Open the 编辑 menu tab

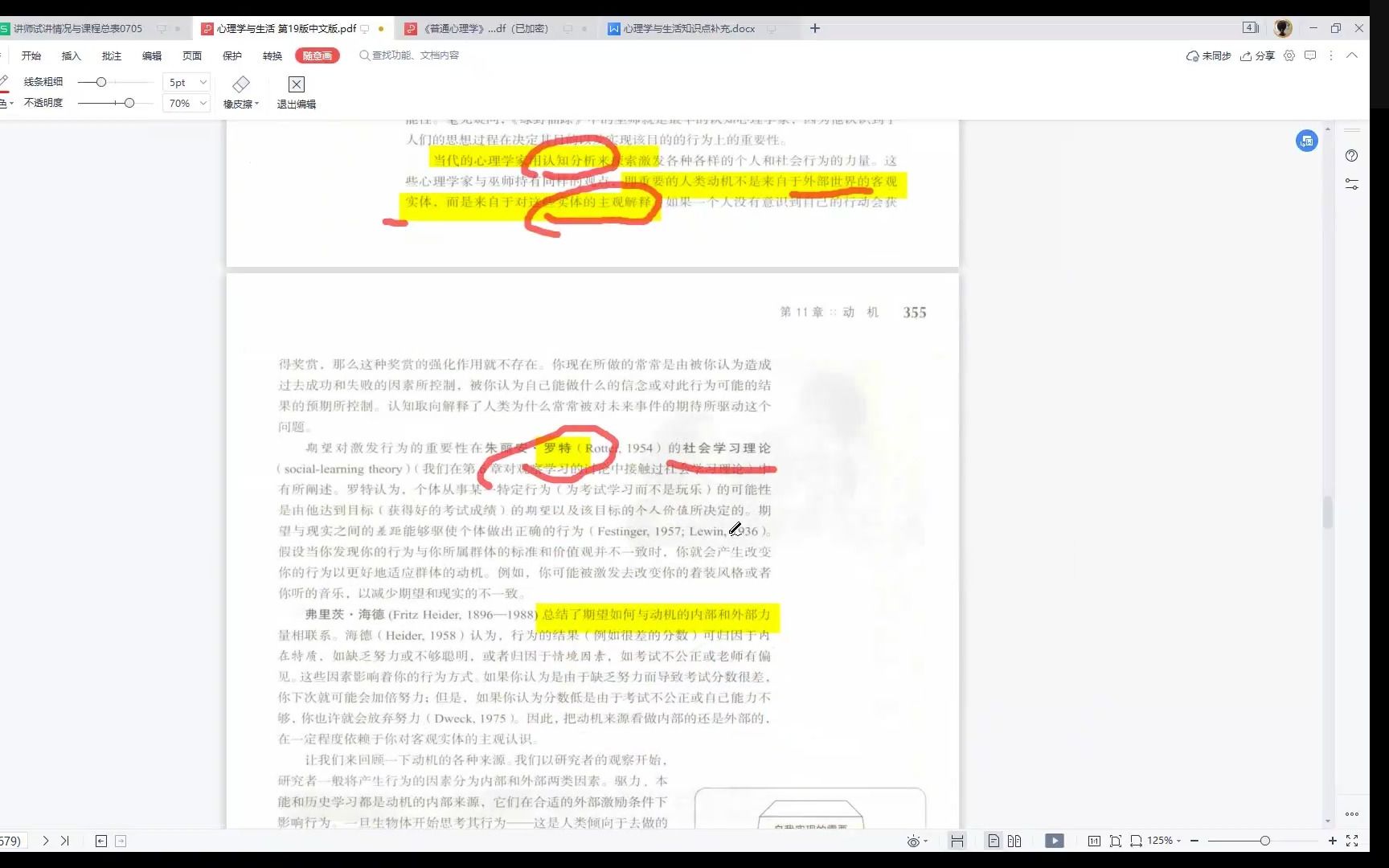(152, 55)
